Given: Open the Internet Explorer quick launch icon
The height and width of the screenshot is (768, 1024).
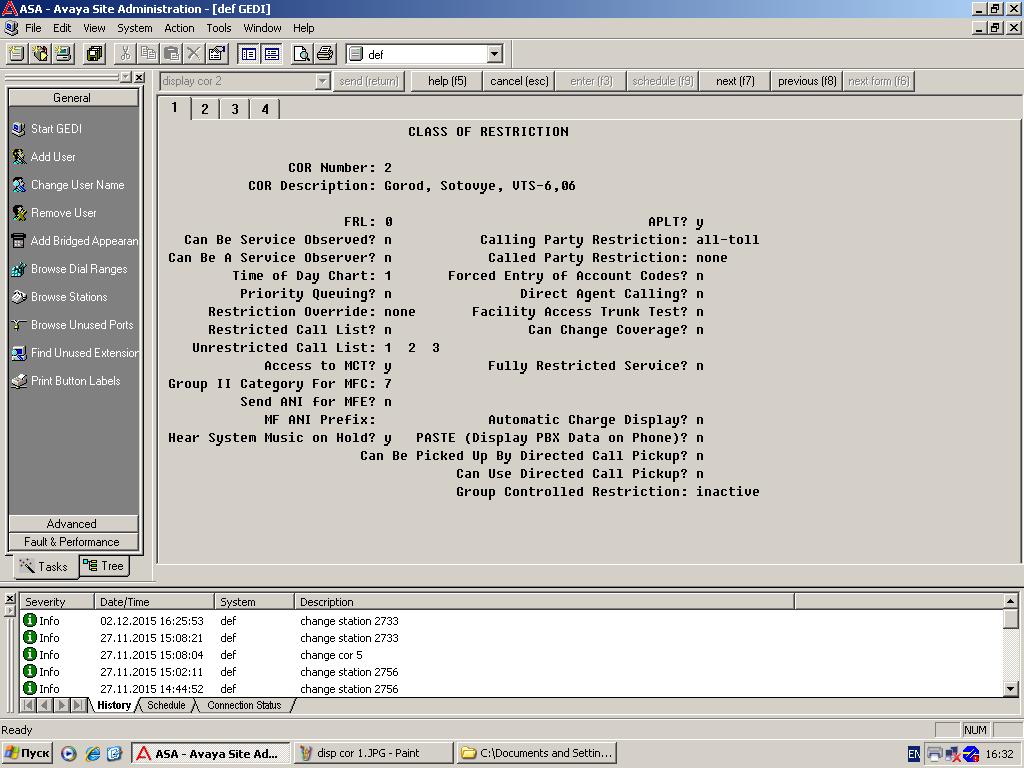Looking at the screenshot, I should (93, 753).
